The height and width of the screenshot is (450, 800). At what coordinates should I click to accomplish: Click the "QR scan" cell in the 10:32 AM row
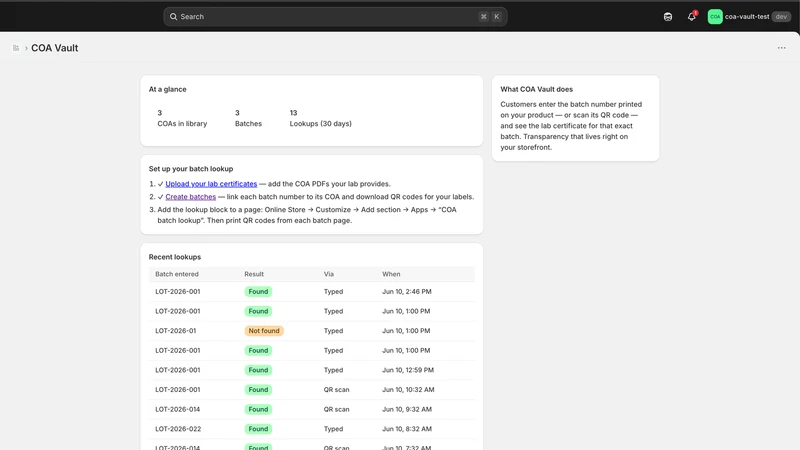[336, 390]
